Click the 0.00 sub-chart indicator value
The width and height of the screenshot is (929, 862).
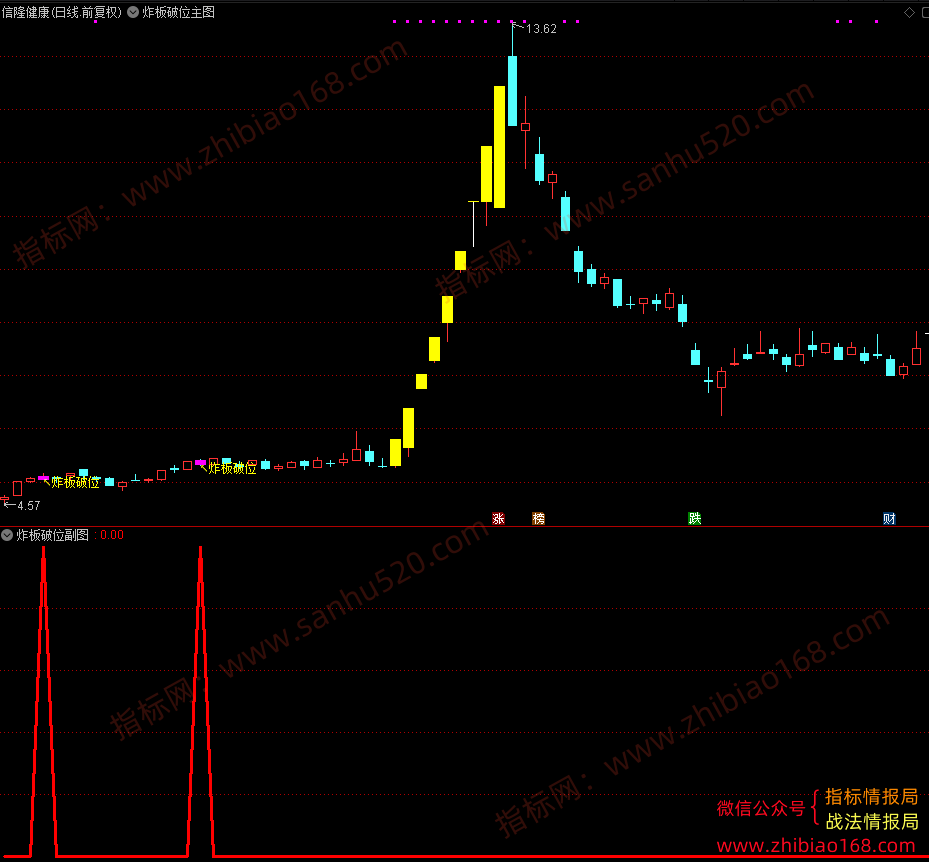[112, 535]
